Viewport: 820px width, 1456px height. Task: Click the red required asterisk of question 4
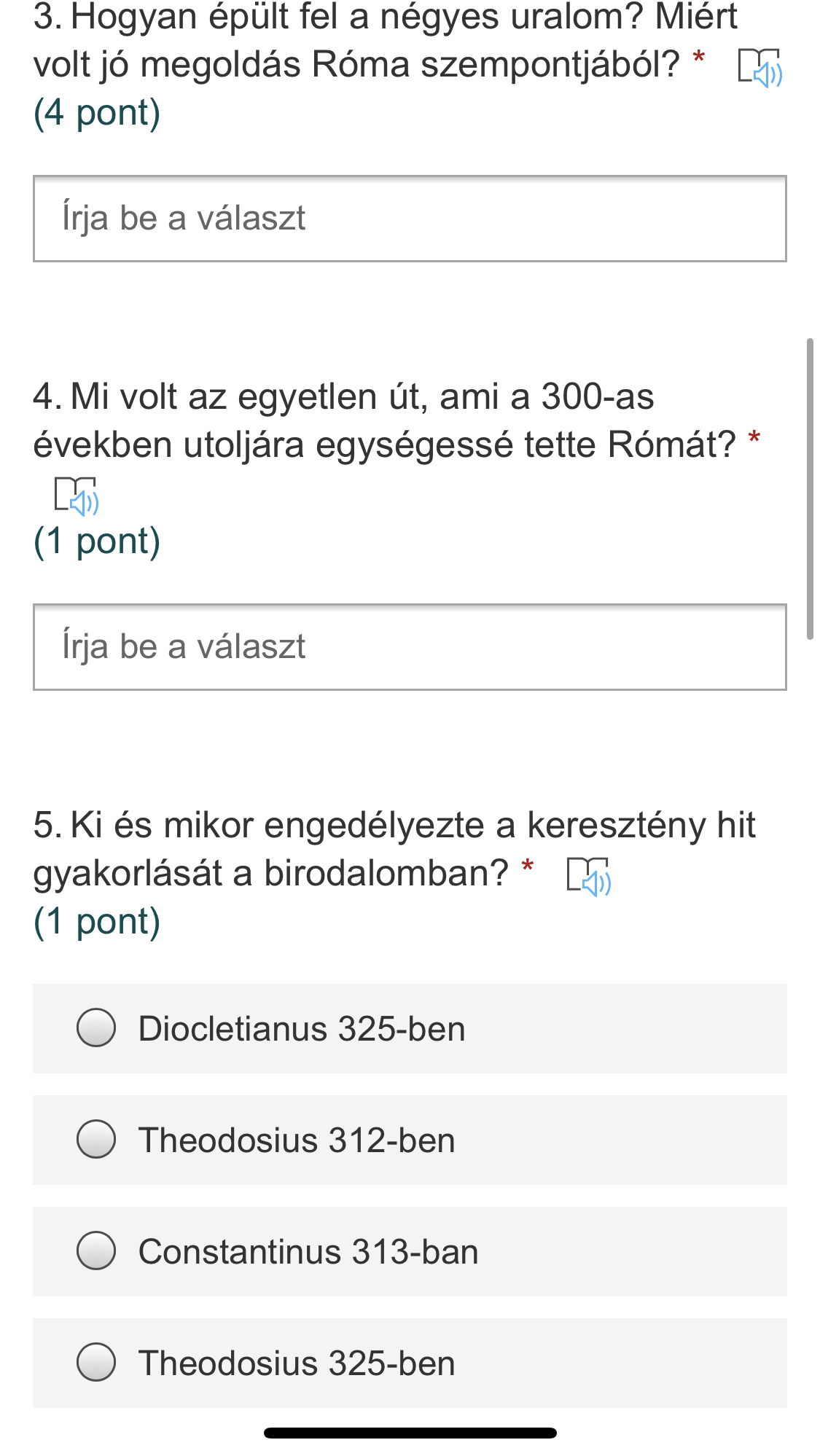[754, 437]
